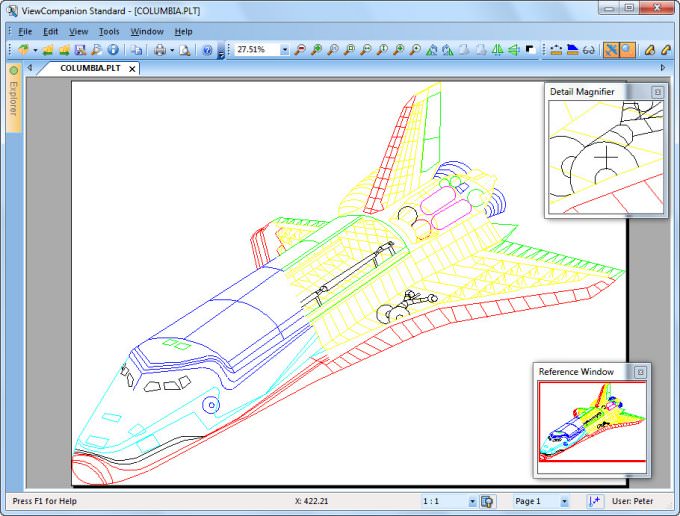Click the zoom window magnifier icon
Screen dimensions: 680x516
coord(333,50)
